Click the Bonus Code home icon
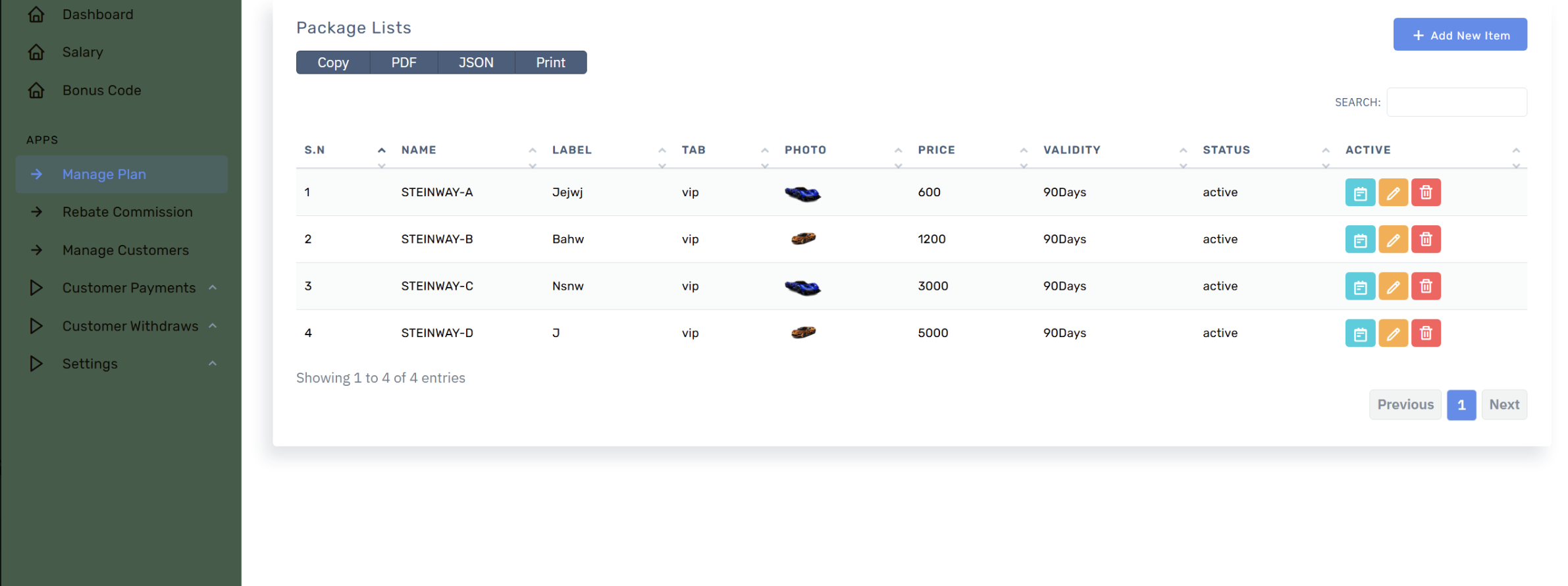 click(37, 90)
